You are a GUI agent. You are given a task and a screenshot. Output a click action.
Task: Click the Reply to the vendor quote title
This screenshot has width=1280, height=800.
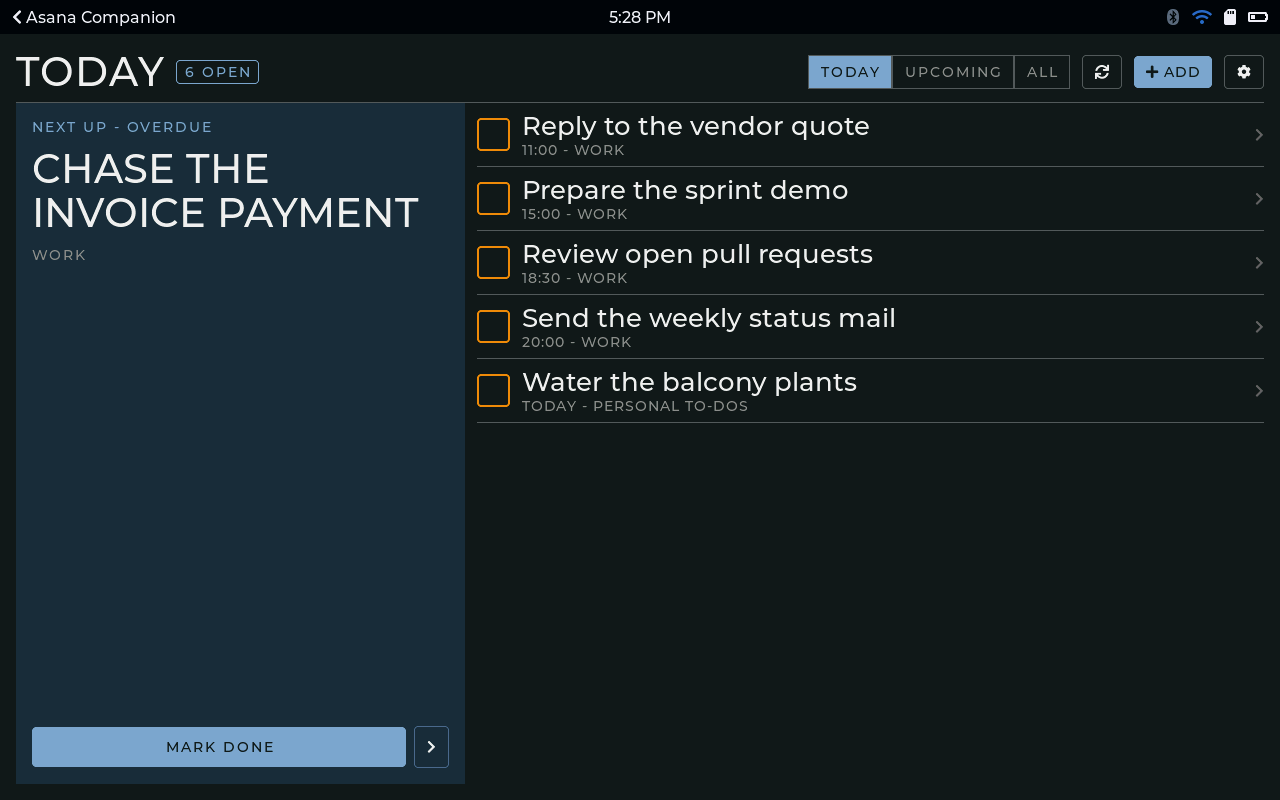[x=696, y=126]
